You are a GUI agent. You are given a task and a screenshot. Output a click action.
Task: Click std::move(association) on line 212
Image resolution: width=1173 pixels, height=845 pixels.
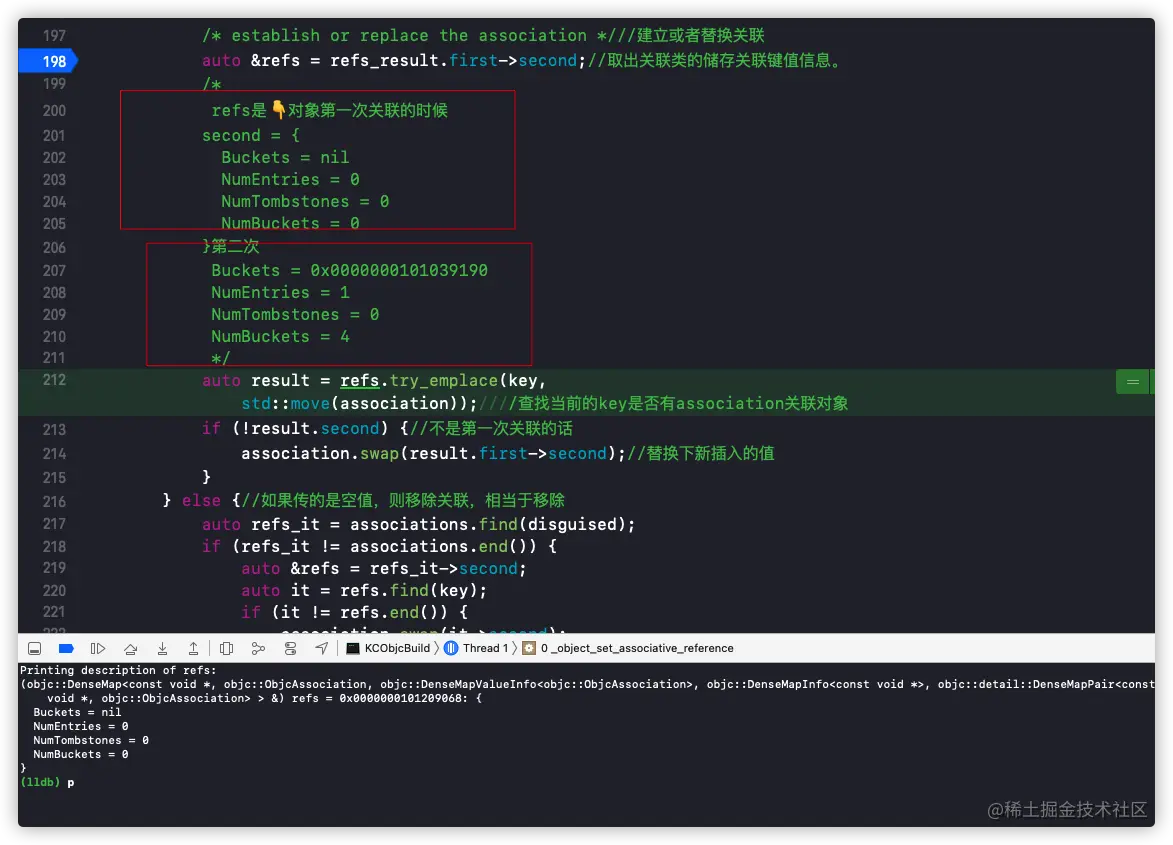(x=355, y=404)
